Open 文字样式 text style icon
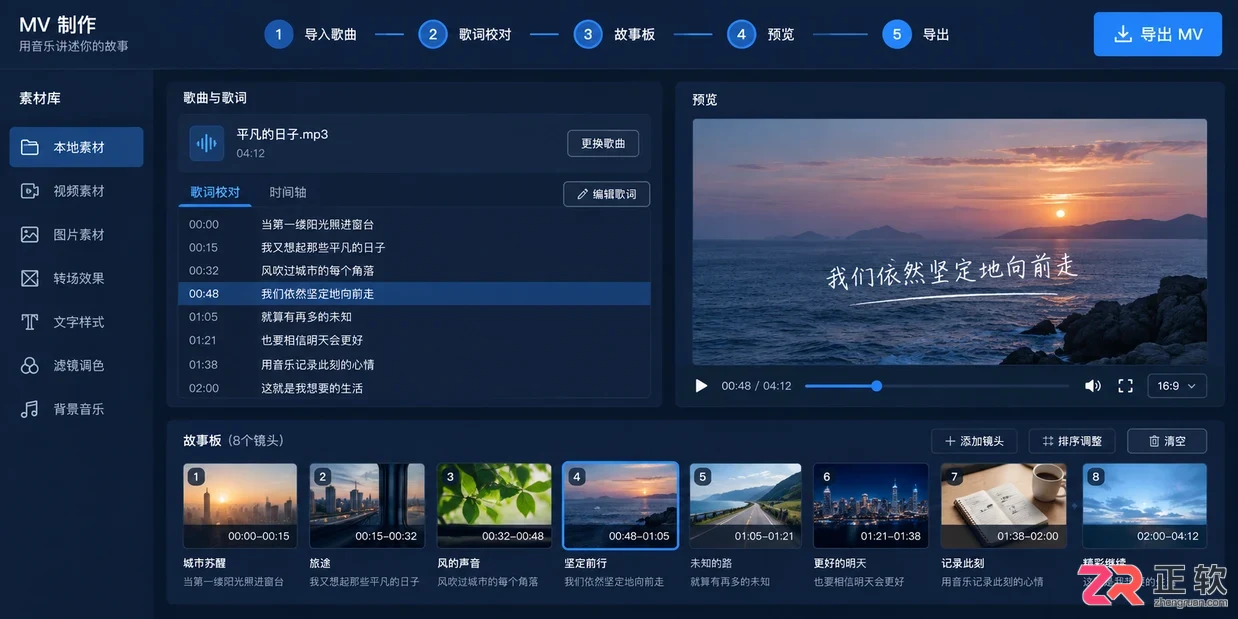The image size is (1238, 619). pyautogui.click(x=30, y=322)
